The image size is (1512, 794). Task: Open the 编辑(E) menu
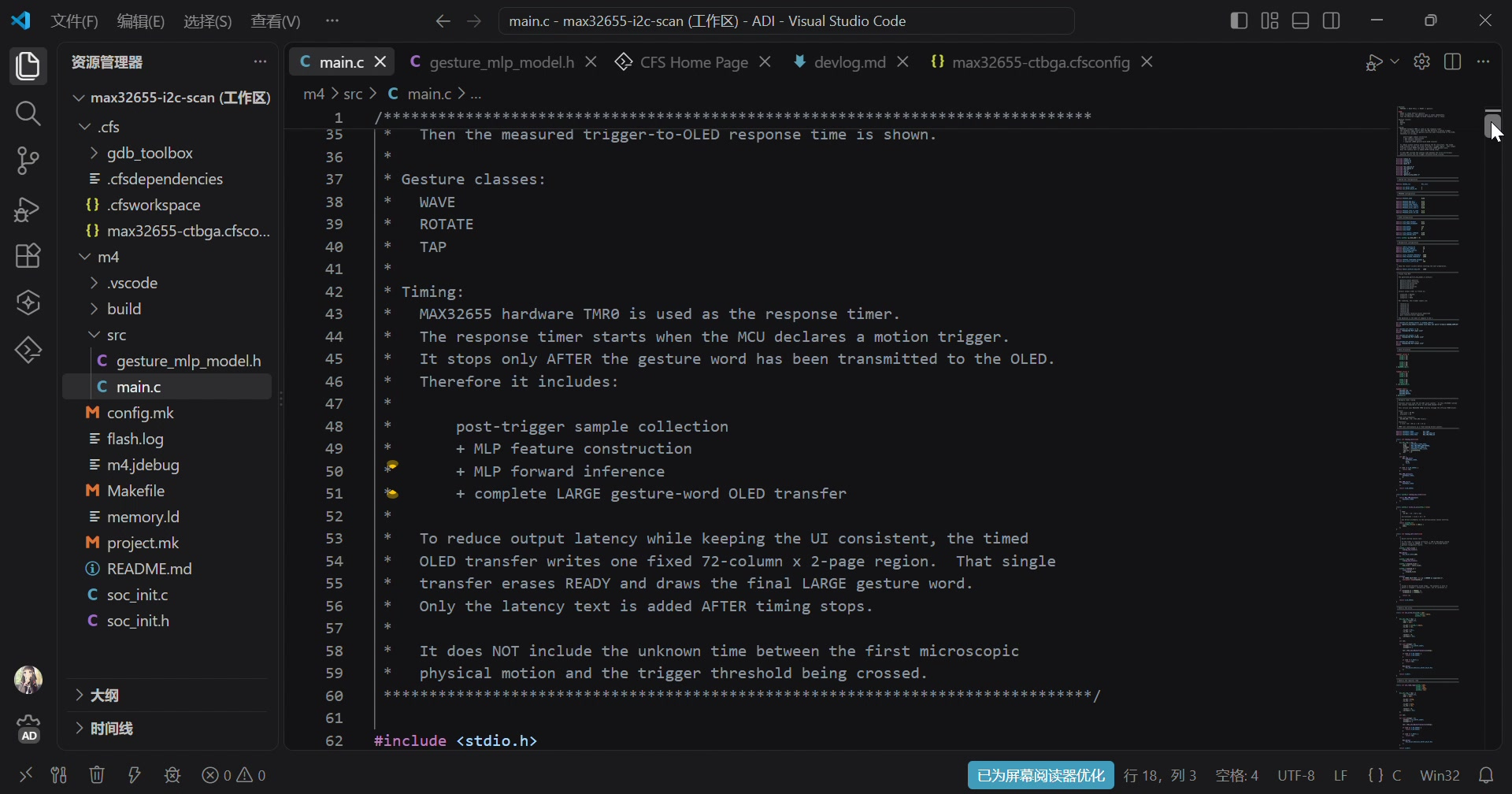point(141,21)
